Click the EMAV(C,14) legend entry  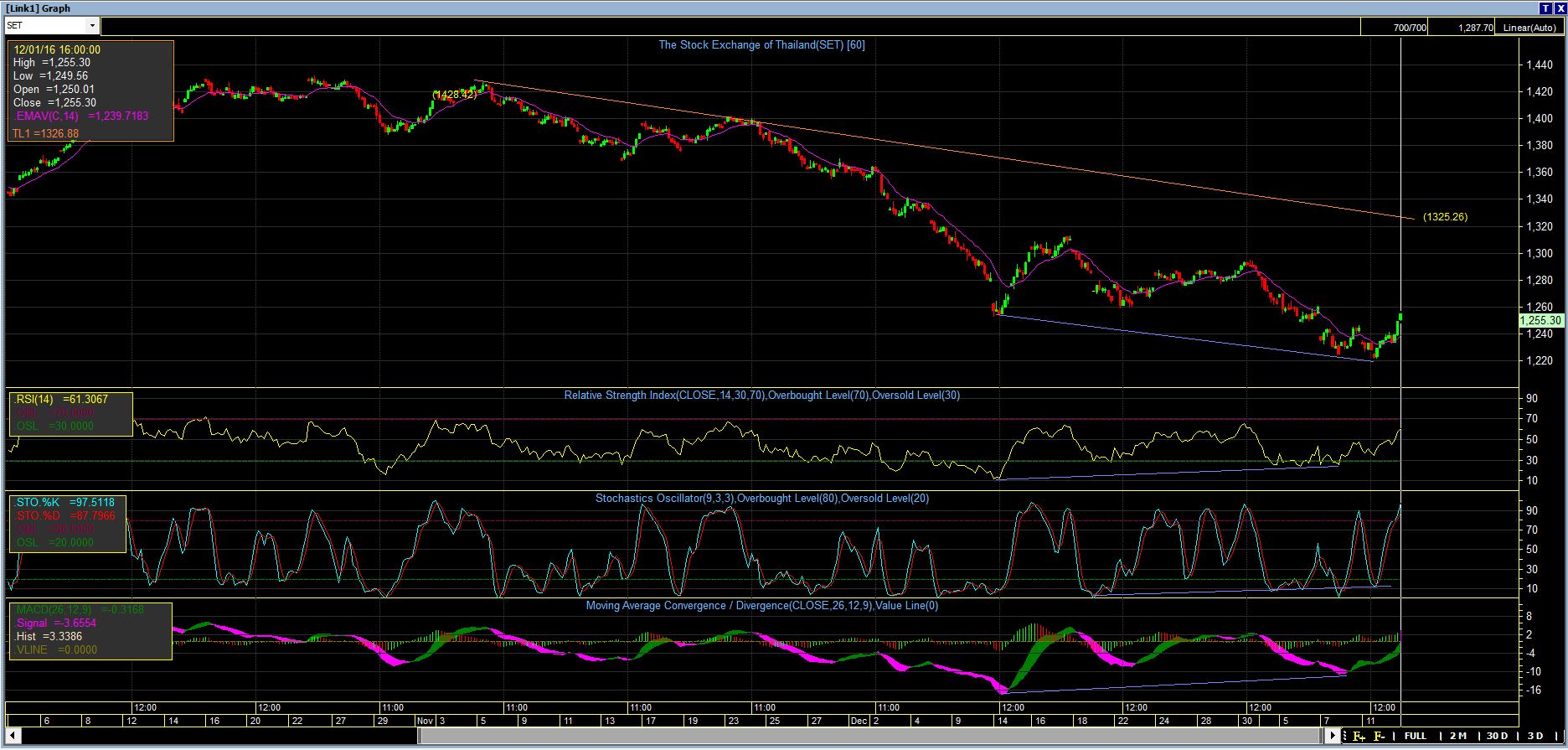[x=80, y=116]
